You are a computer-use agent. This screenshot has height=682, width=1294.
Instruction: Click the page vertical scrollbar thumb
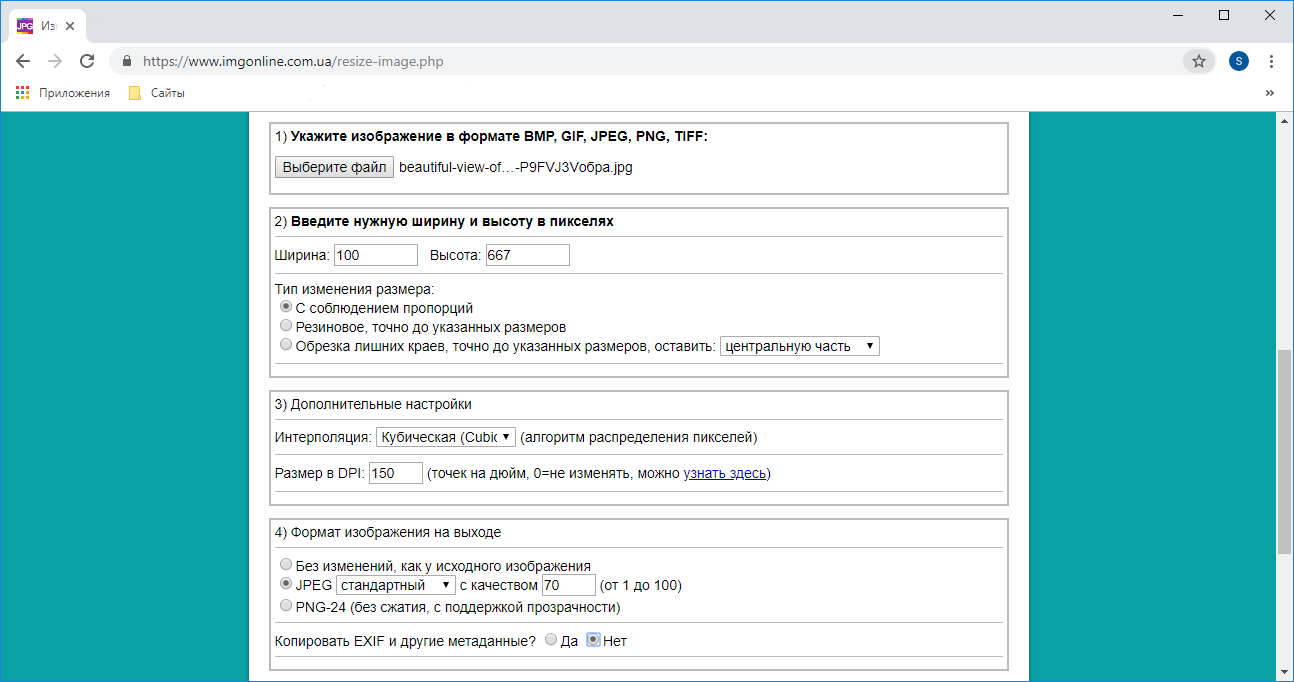(x=1284, y=450)
